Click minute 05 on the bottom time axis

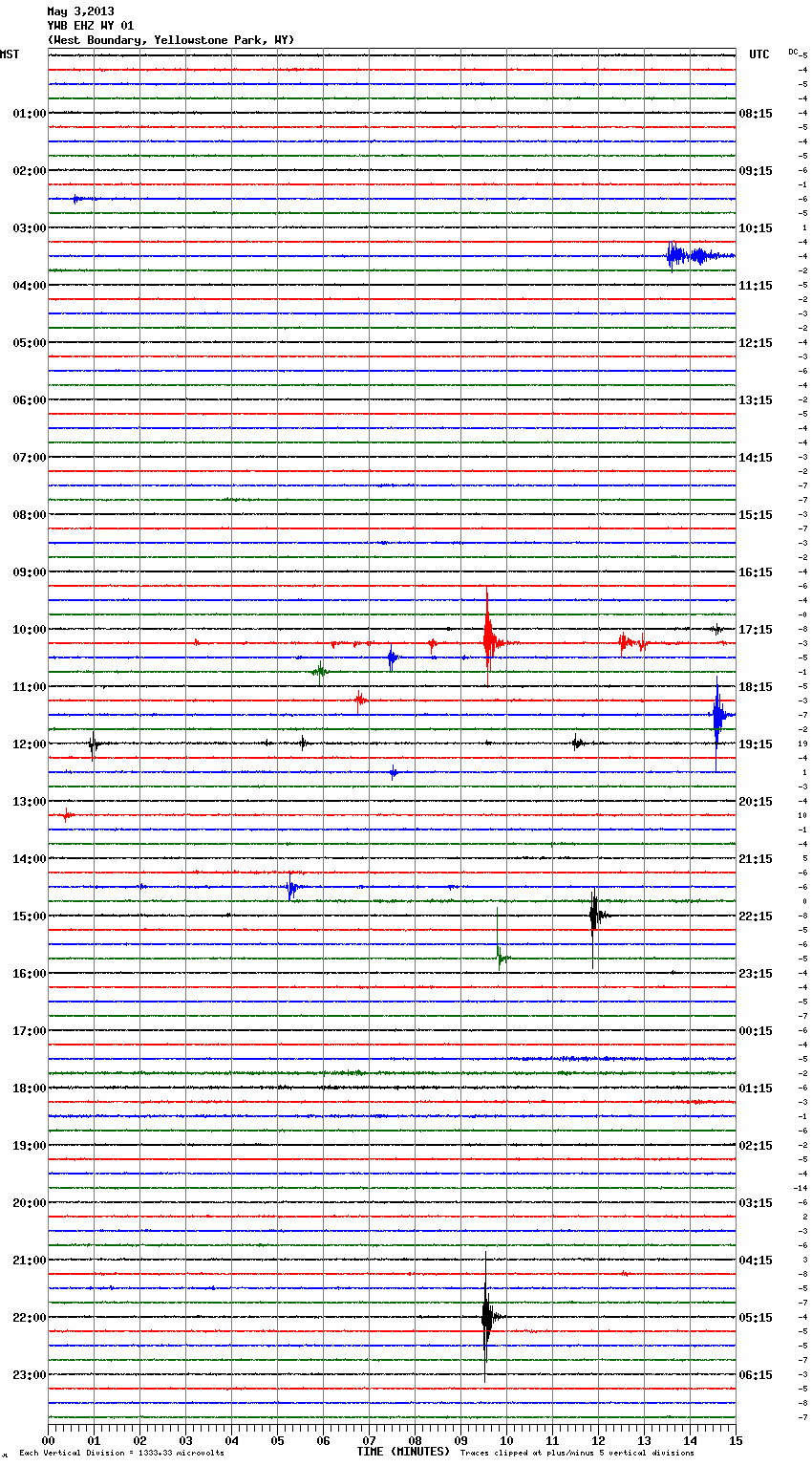tap(277, 1440)
